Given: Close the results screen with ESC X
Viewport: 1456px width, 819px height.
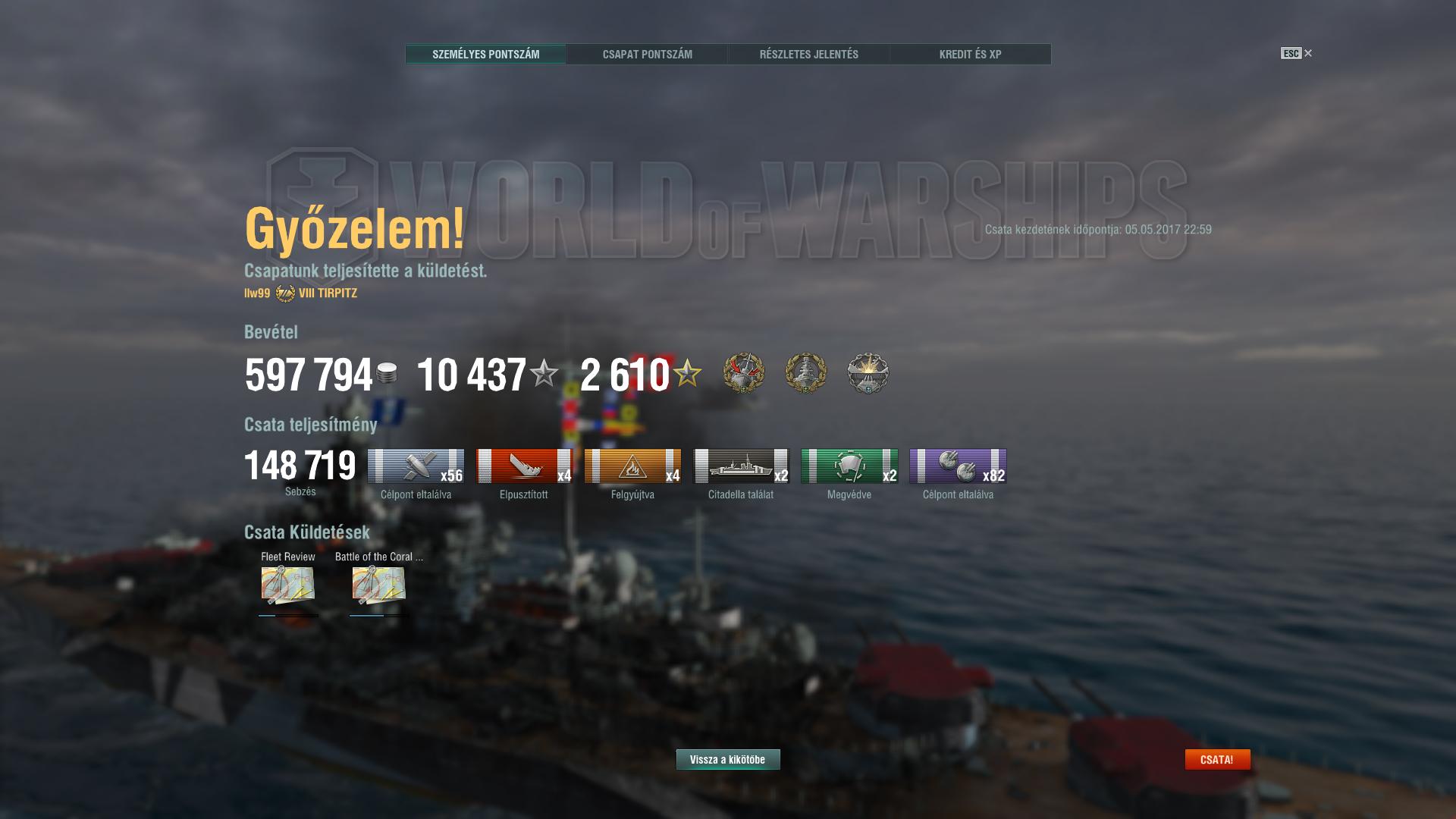Looking at the screenshot, I should click(x=1297, y=53).
